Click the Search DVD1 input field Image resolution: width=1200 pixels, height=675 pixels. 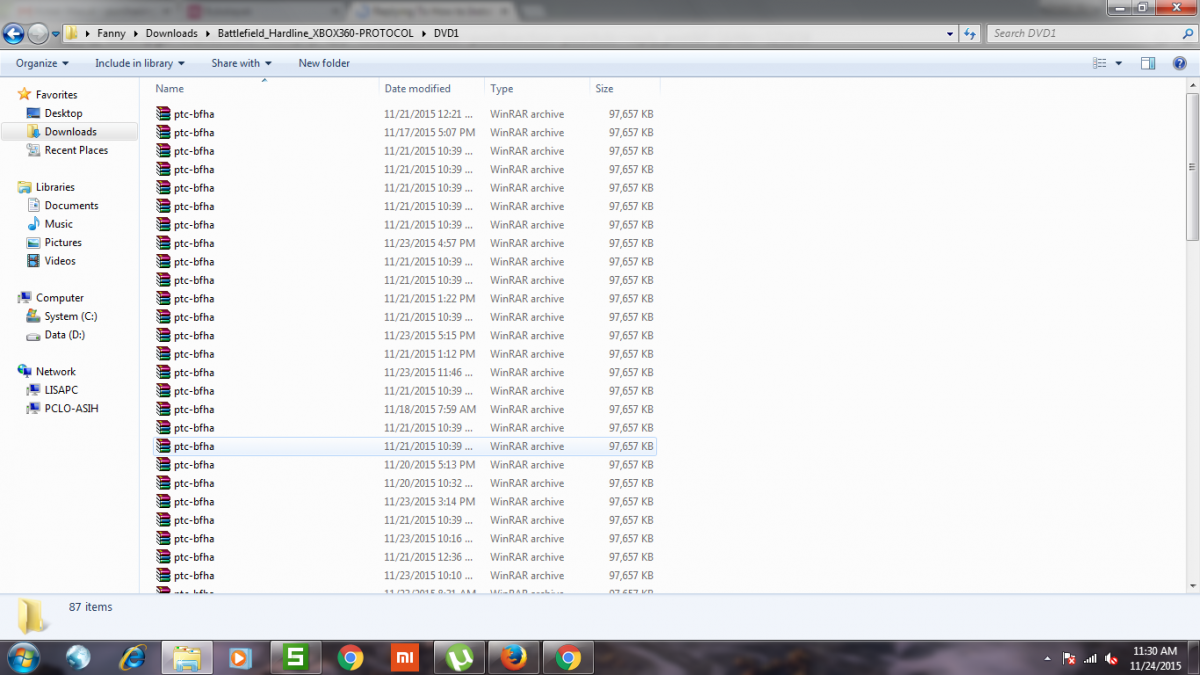click(1075, 33)
